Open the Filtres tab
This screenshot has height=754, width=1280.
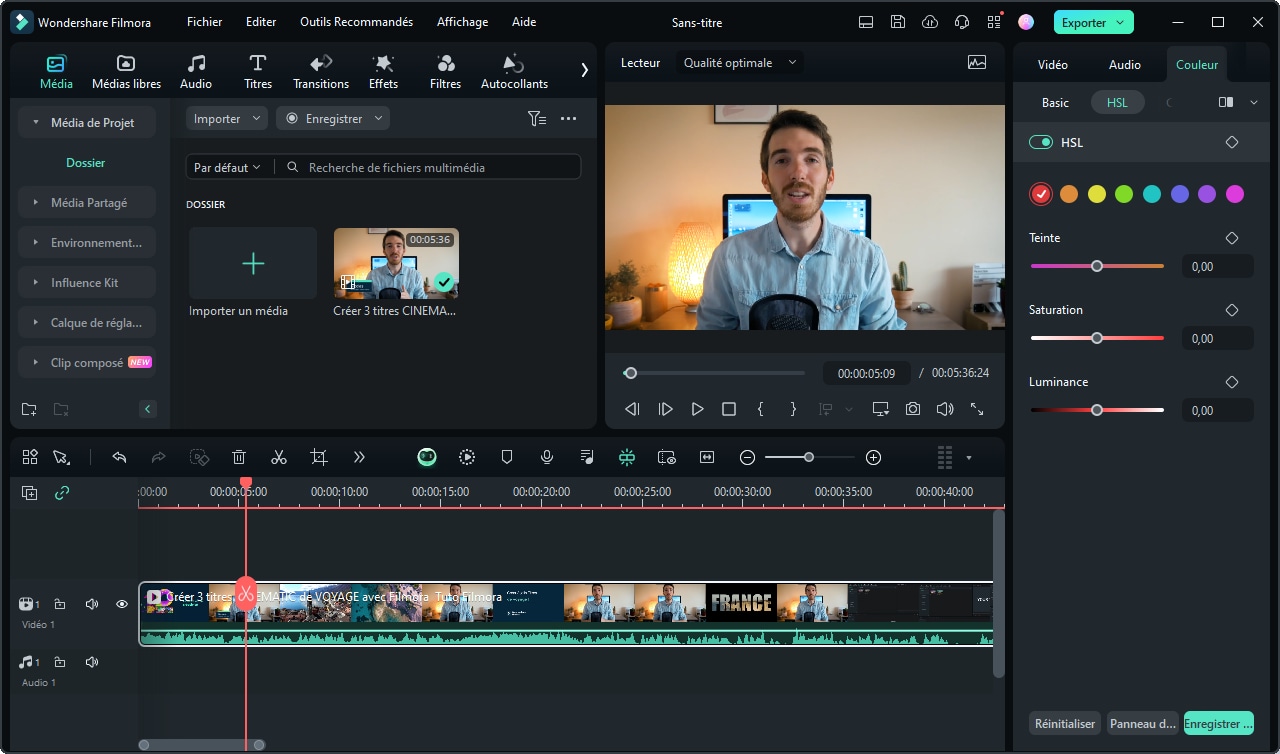pos(445,72)
